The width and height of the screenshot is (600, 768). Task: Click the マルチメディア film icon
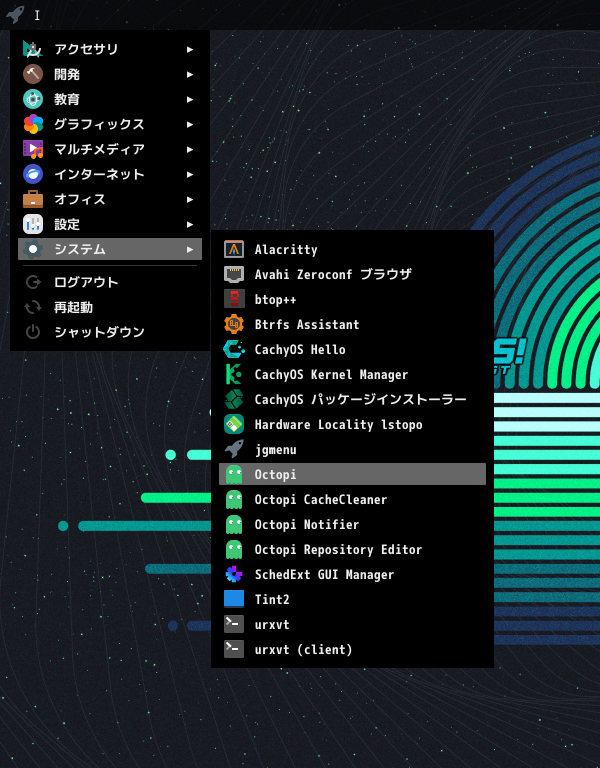pyautogui.click(x=33, y=149)
